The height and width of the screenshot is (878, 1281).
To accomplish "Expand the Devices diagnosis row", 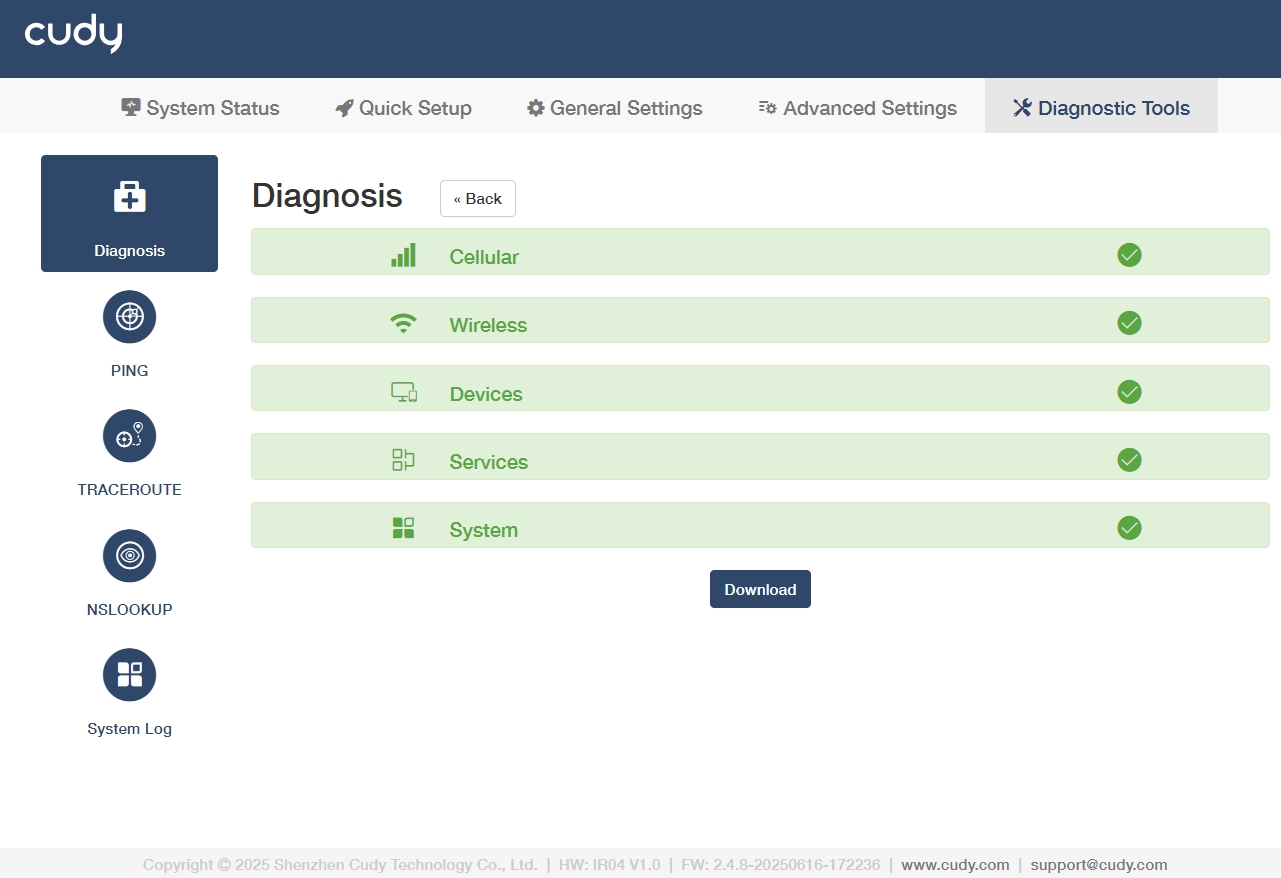I will [760, 388].
